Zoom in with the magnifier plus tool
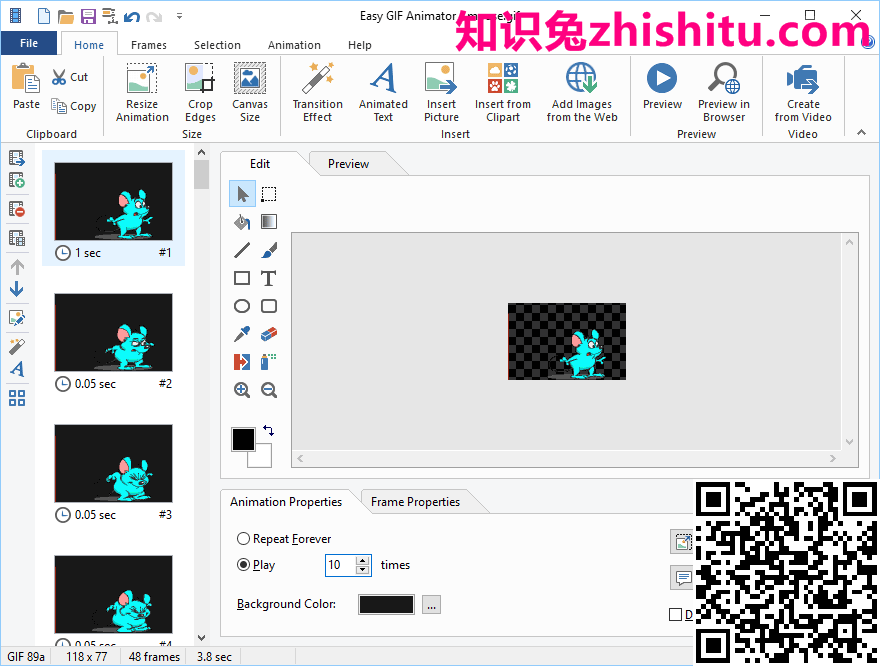The image size is (880, 666). point(242,390)
